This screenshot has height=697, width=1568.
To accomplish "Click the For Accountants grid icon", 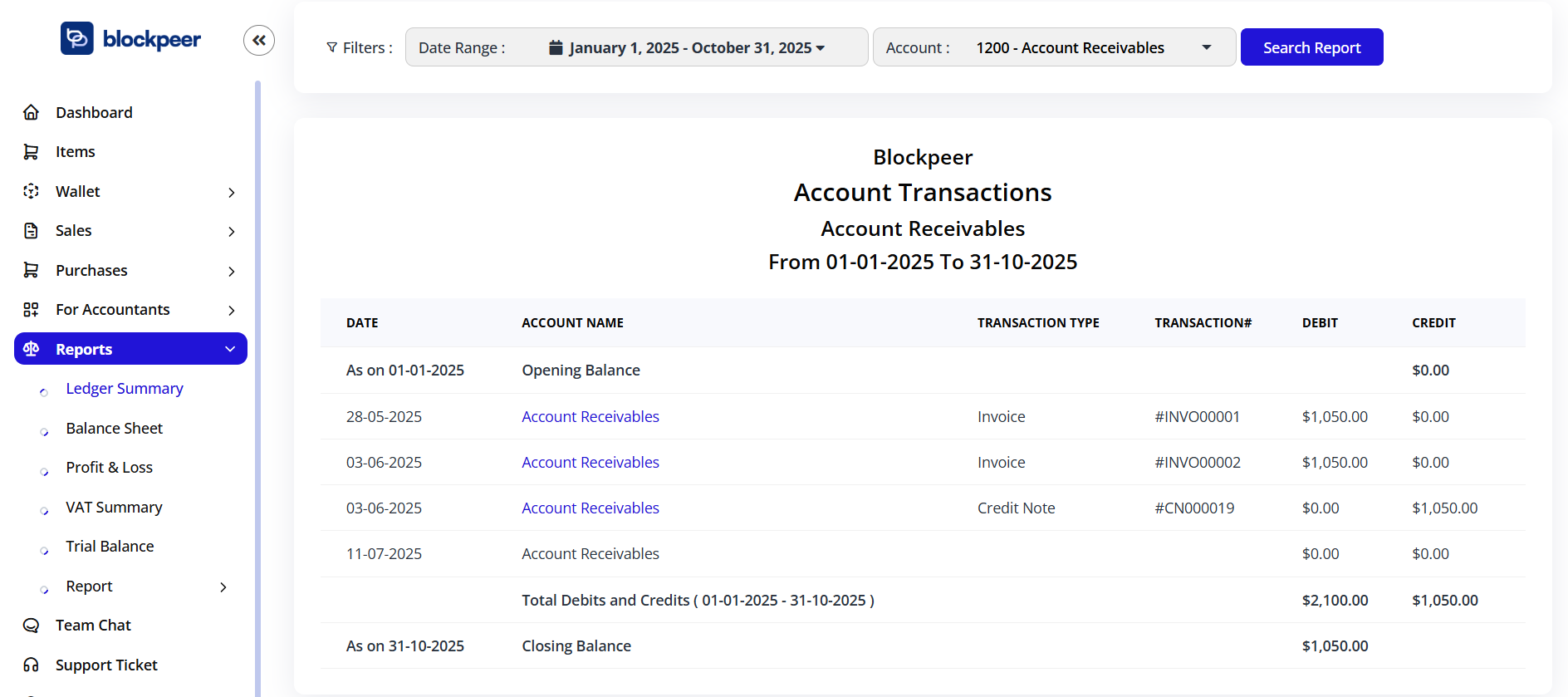I will pos(32,310).
